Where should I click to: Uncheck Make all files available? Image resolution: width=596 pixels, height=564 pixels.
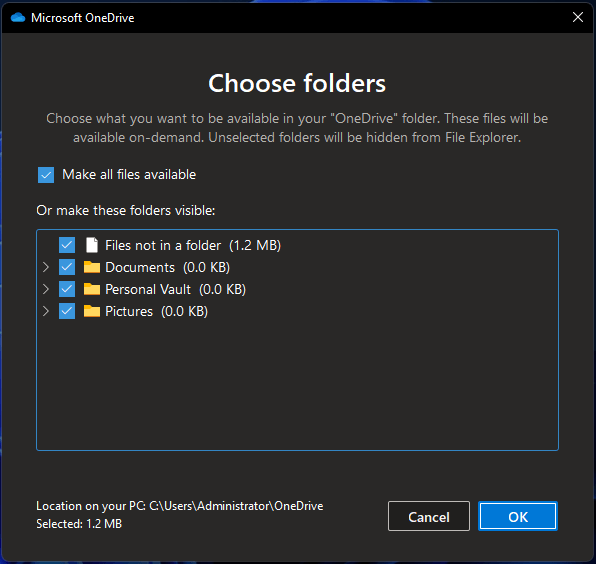coord(46,175)
